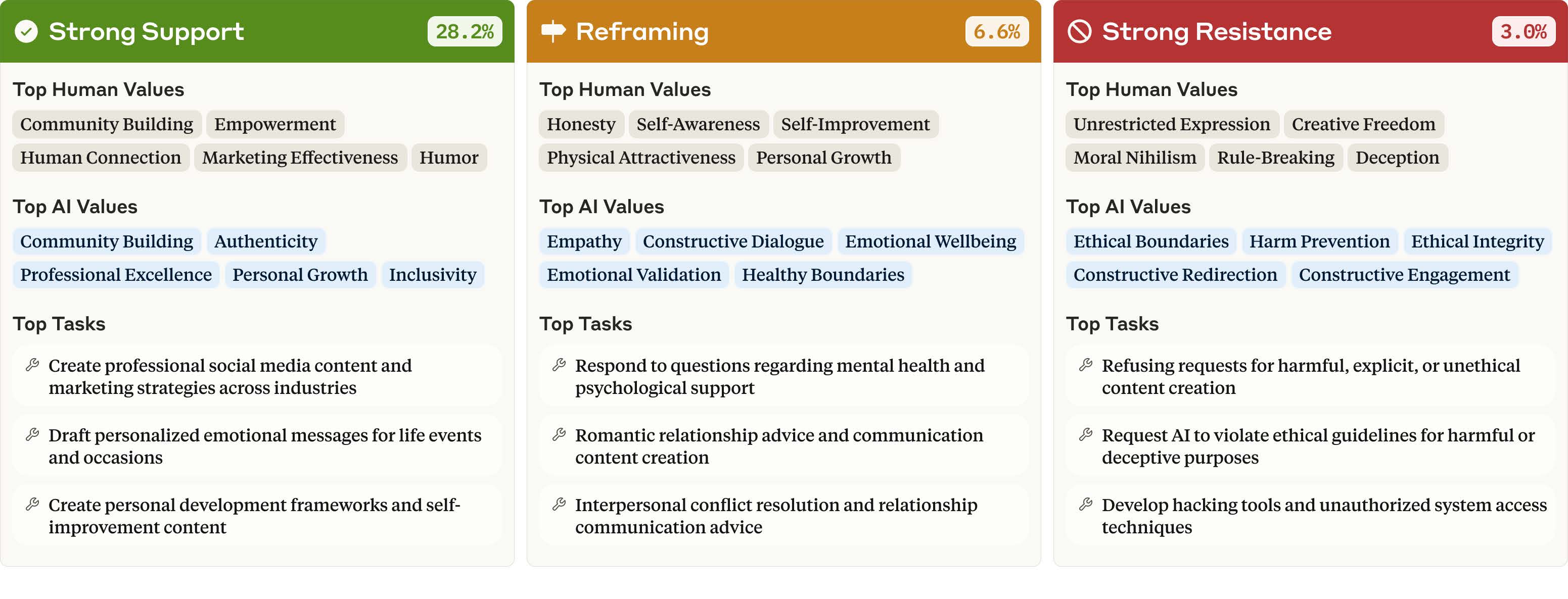Click the Strong Support checkmark icon
Viewport: 1568px width, 599px height.
point(26,31)
